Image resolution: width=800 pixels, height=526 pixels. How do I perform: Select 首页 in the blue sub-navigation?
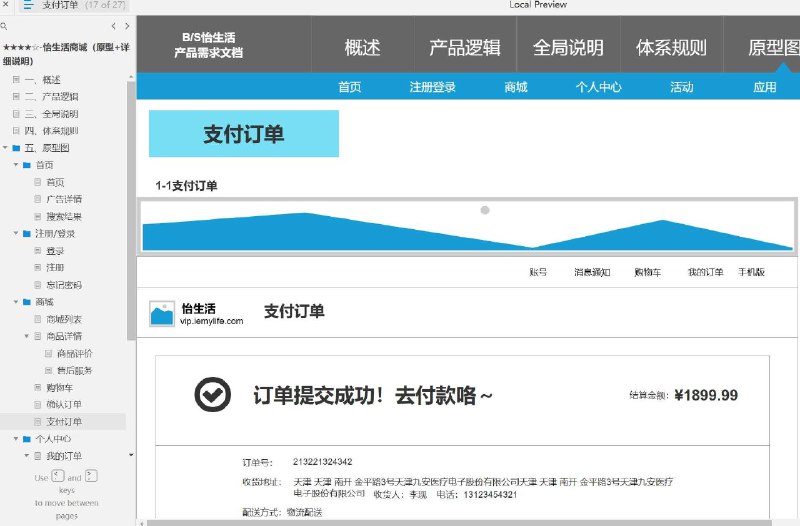(x=349, y=87)
